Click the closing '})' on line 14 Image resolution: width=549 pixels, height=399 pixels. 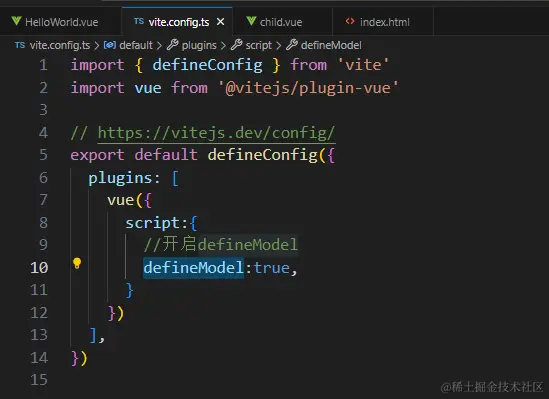[79, 358]
